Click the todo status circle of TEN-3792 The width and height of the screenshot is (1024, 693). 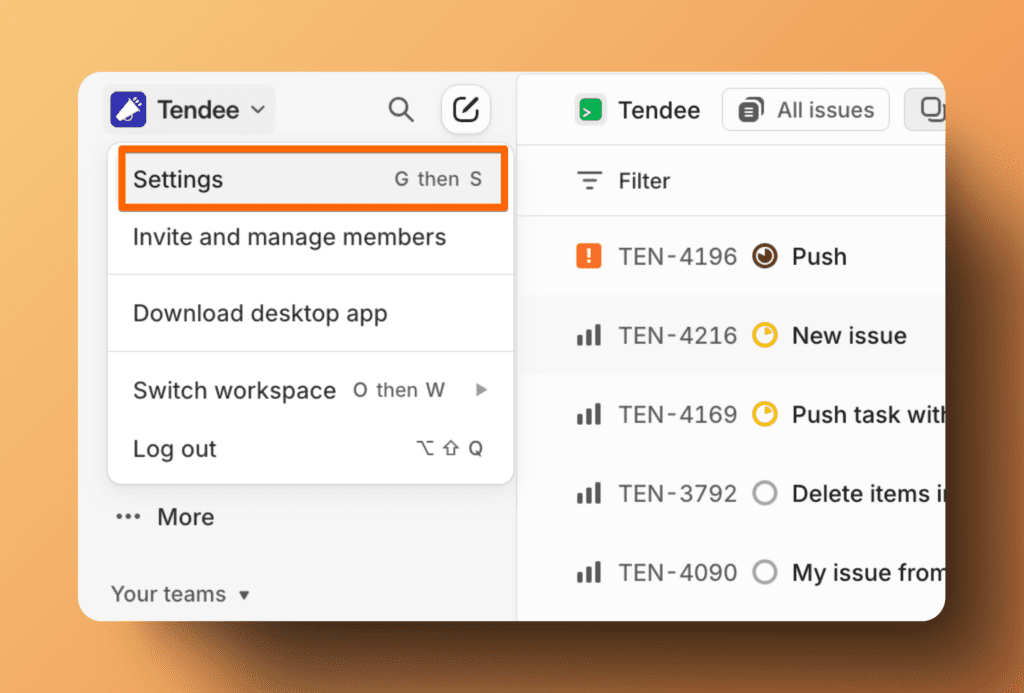765,493
